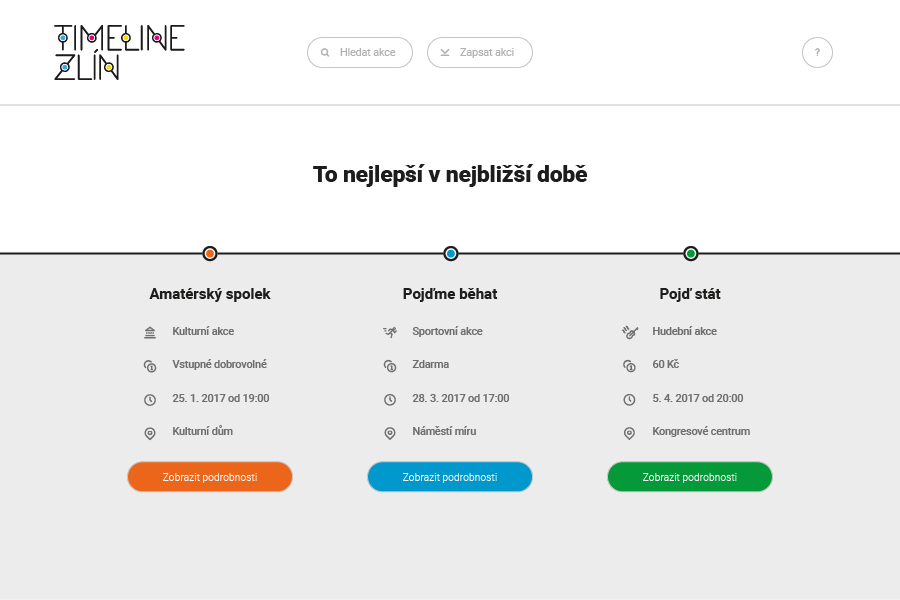Click the Sportovní akce runner icon
Image resolution: width=900 pixels, height=600 pixels.
point(390,332)
